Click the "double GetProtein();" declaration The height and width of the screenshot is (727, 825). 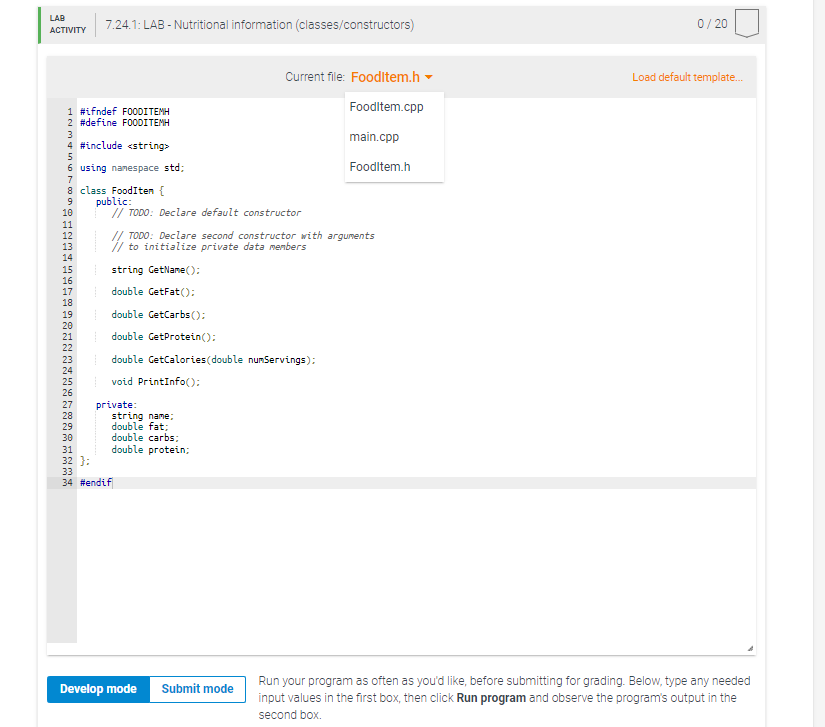tap(164, 337)
